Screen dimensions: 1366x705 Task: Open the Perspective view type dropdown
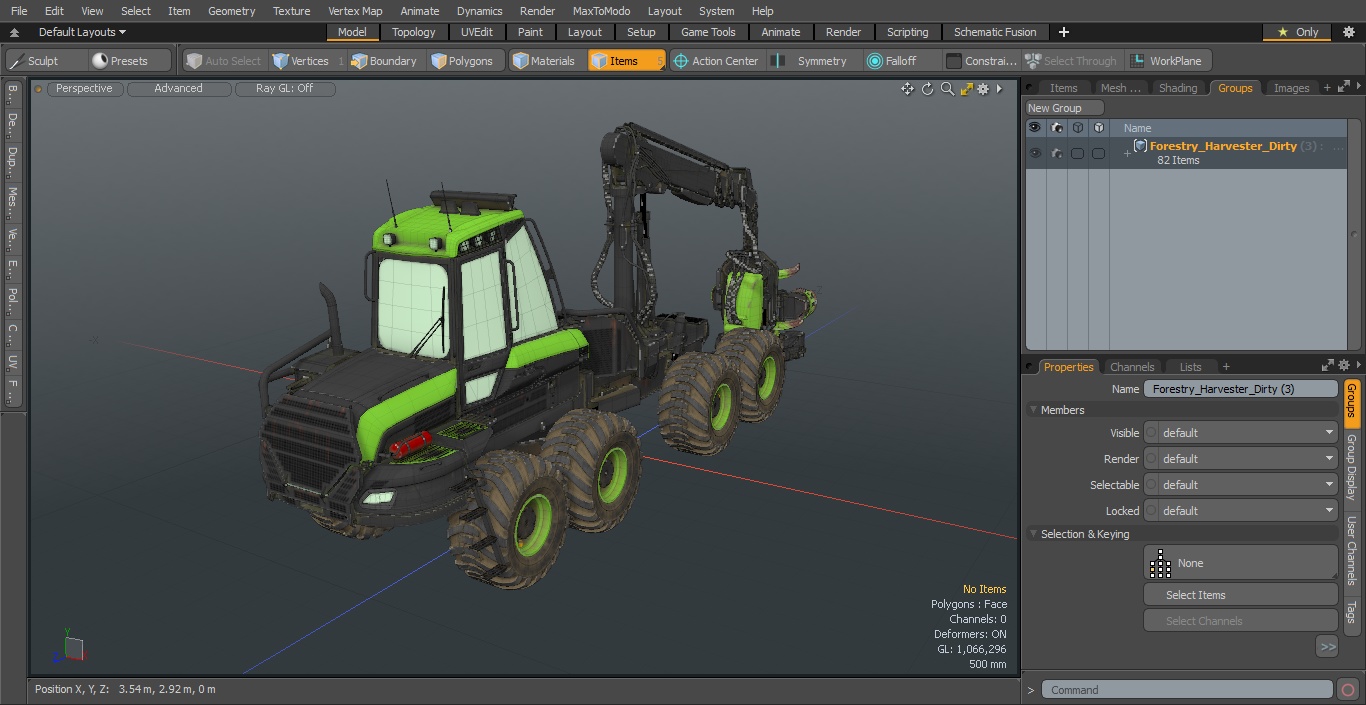pyautogui.click(x=85, y=89)
